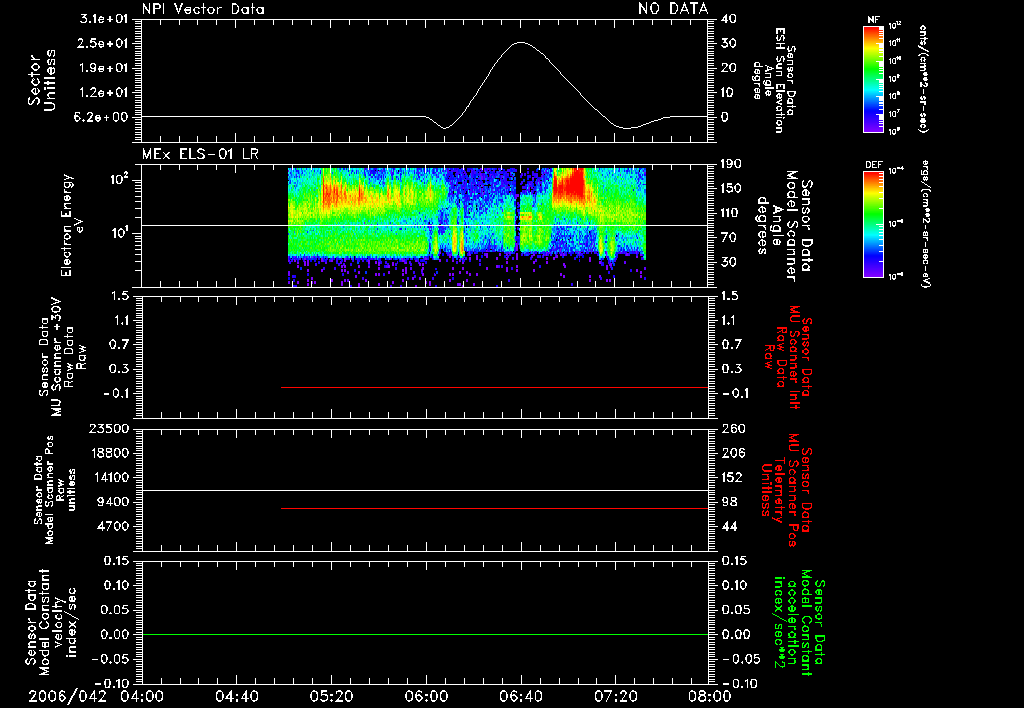Click the '05:20' time tick label

tap(332, 696)
